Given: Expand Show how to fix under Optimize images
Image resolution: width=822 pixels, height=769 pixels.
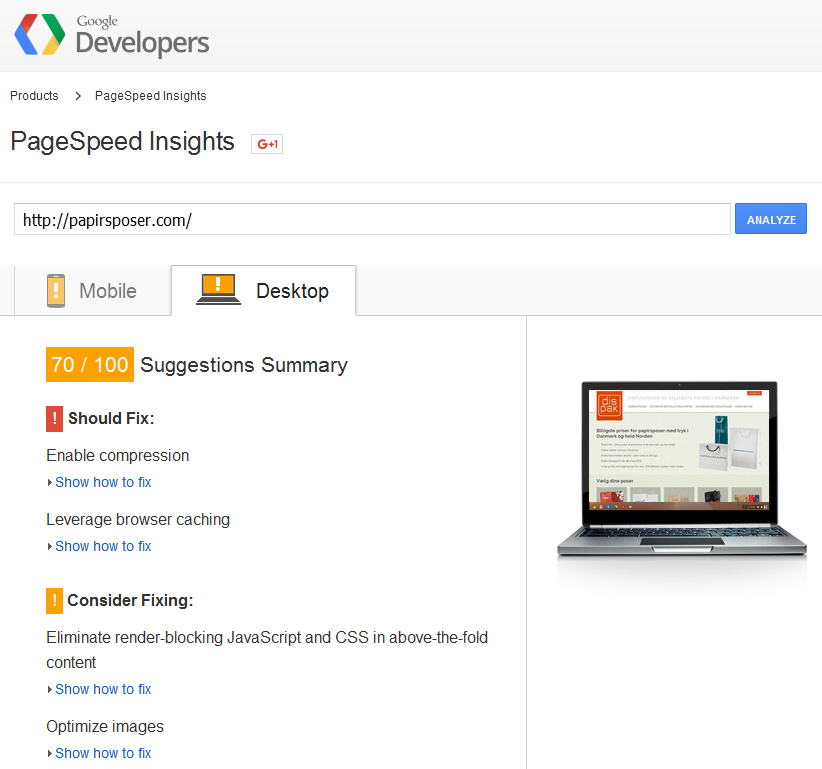Looking at the screenshot, I should [x=103, y=753].
